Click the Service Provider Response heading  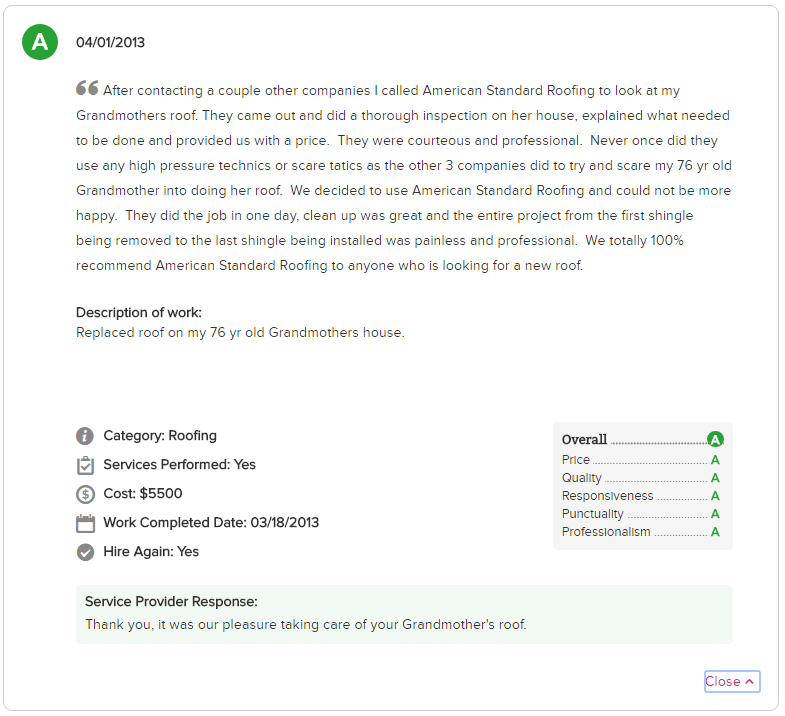pos(171,601)
